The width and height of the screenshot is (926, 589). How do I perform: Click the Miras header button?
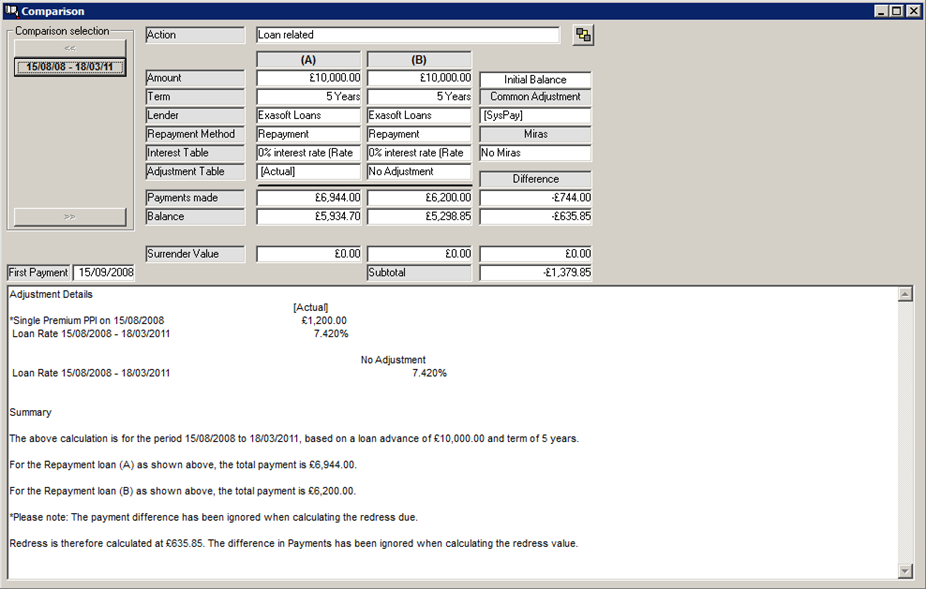click(535, 134)
